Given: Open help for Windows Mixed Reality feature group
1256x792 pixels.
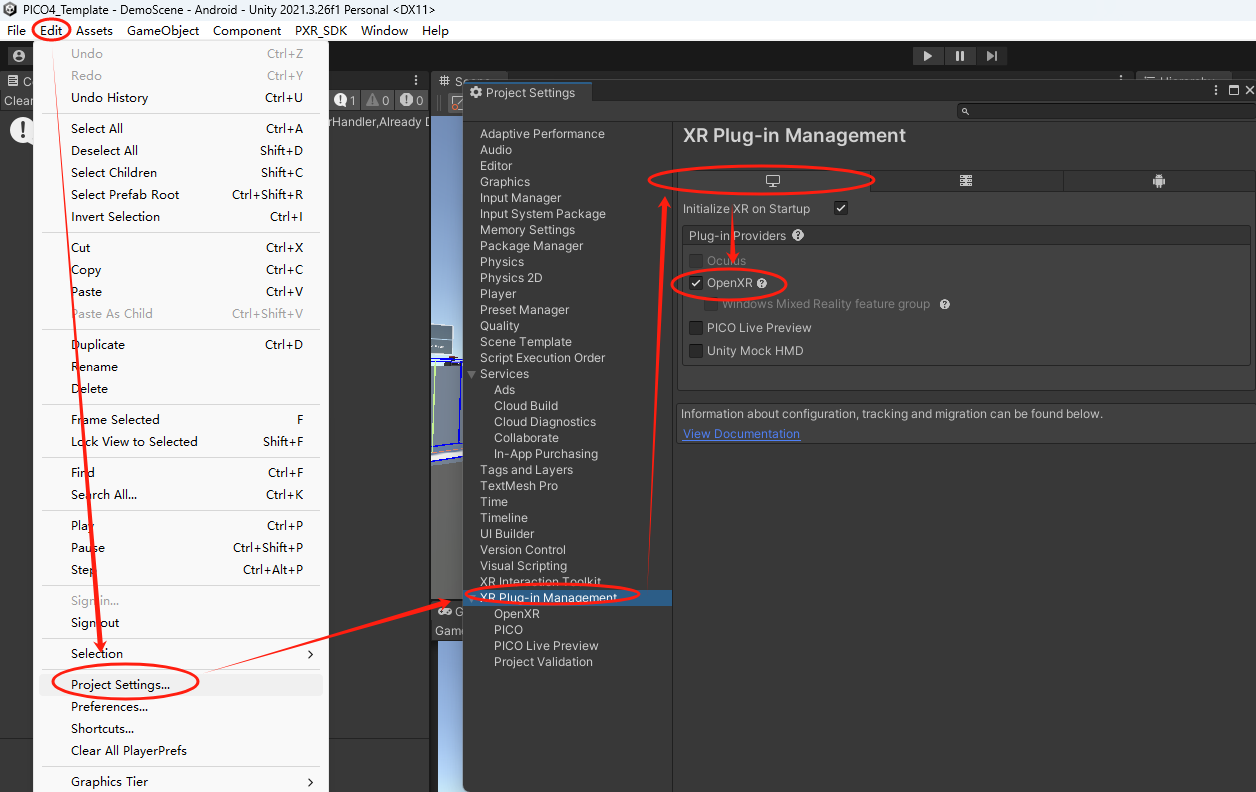Looking at the screenshot, I should (944, 304).
